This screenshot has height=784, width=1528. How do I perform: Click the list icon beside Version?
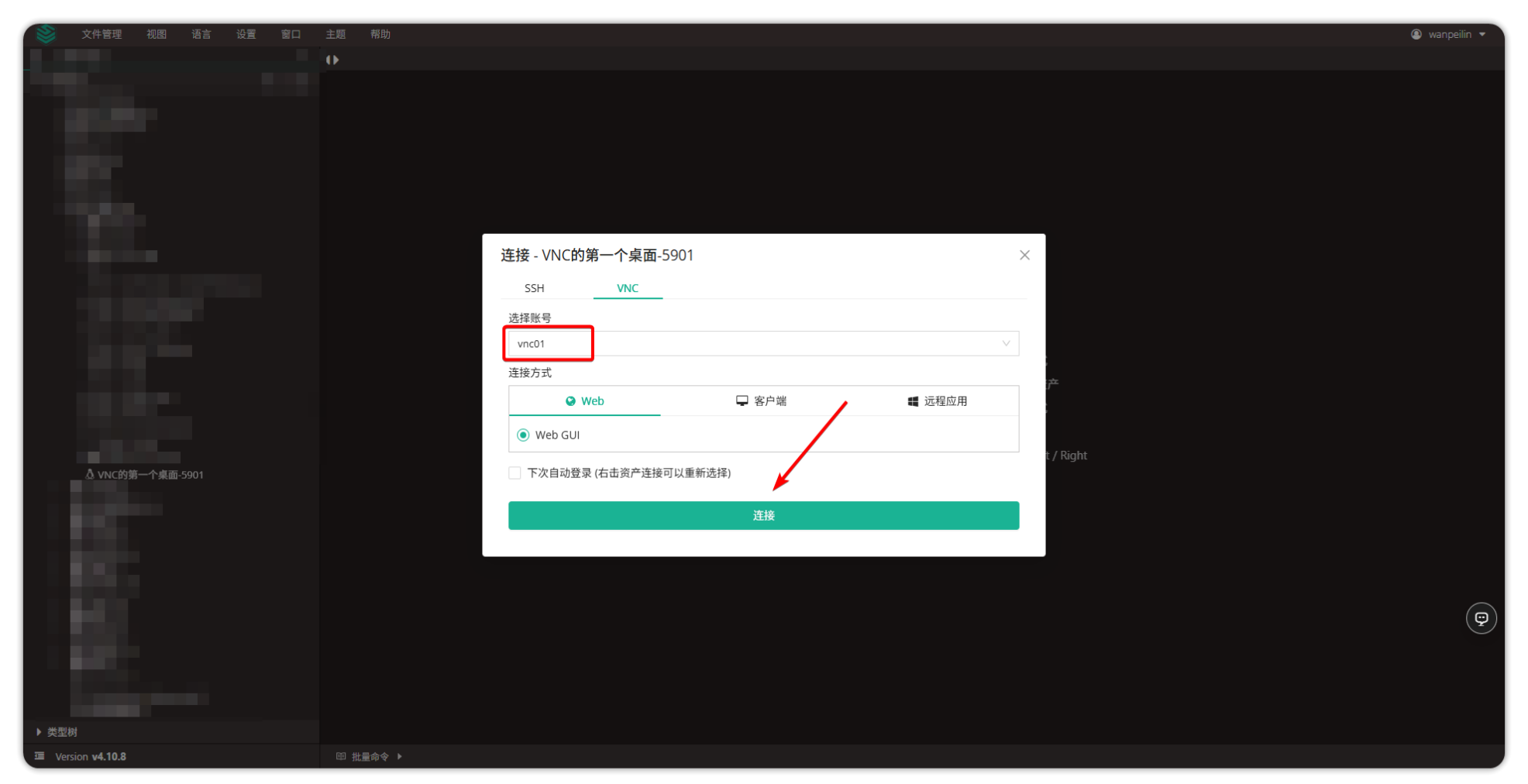40,756
